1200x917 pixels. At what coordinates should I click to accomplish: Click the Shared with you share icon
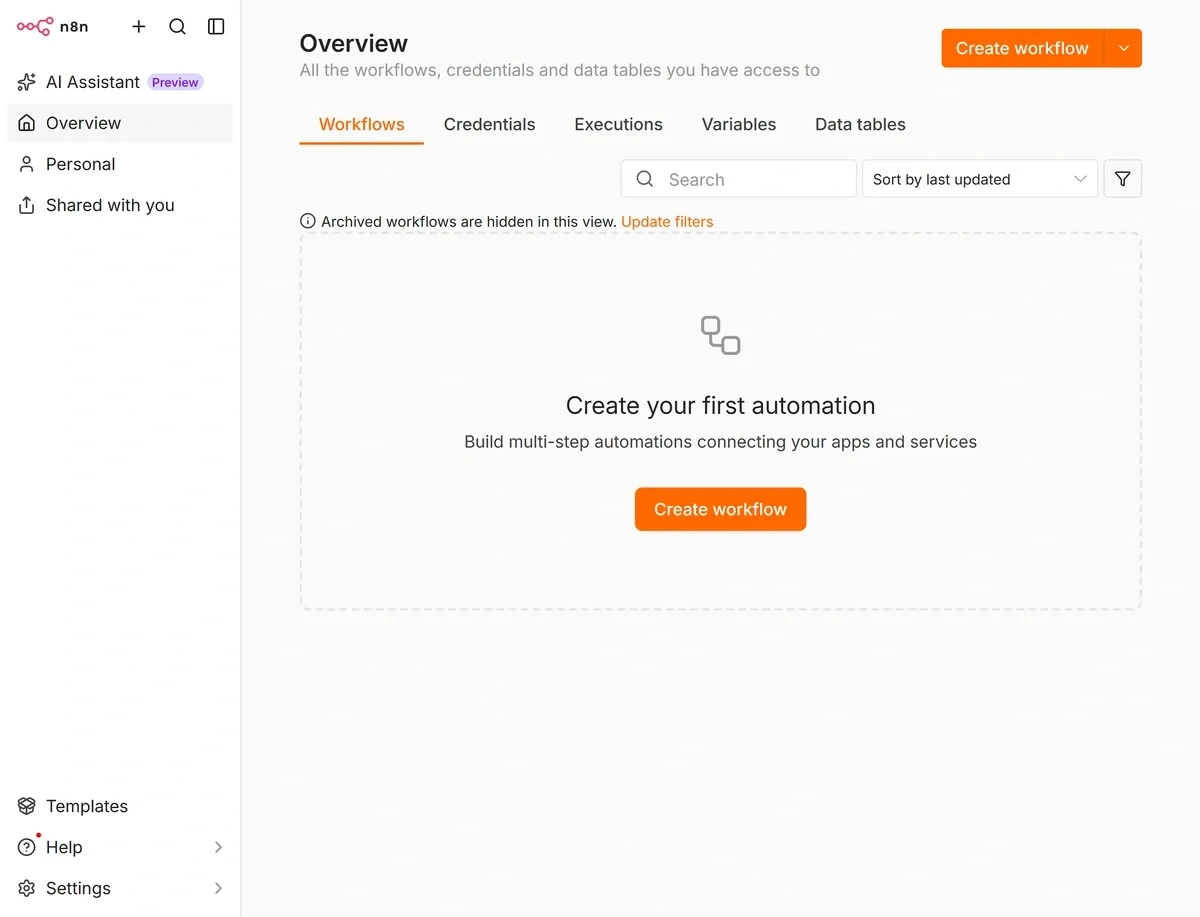27,205
